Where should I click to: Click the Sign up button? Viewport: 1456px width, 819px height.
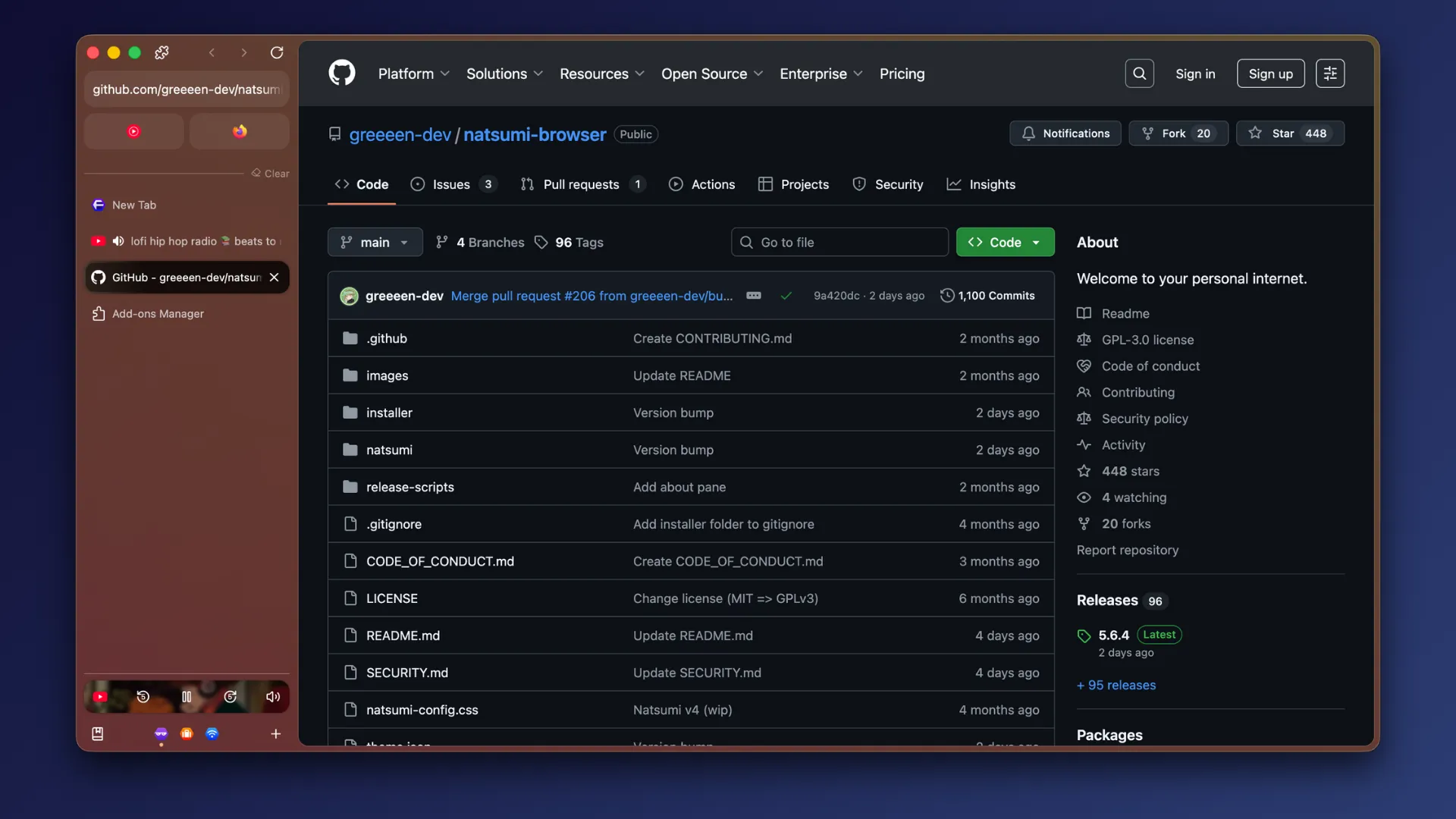[1270, 74]
